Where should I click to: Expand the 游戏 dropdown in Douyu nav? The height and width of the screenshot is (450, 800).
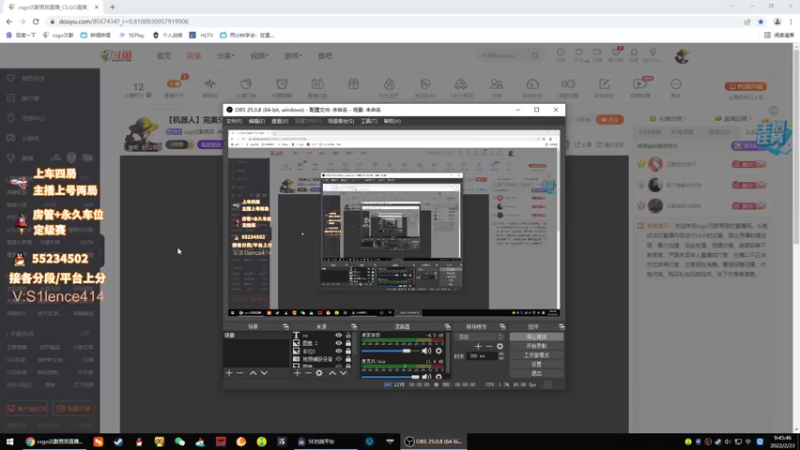pos(293,56)
